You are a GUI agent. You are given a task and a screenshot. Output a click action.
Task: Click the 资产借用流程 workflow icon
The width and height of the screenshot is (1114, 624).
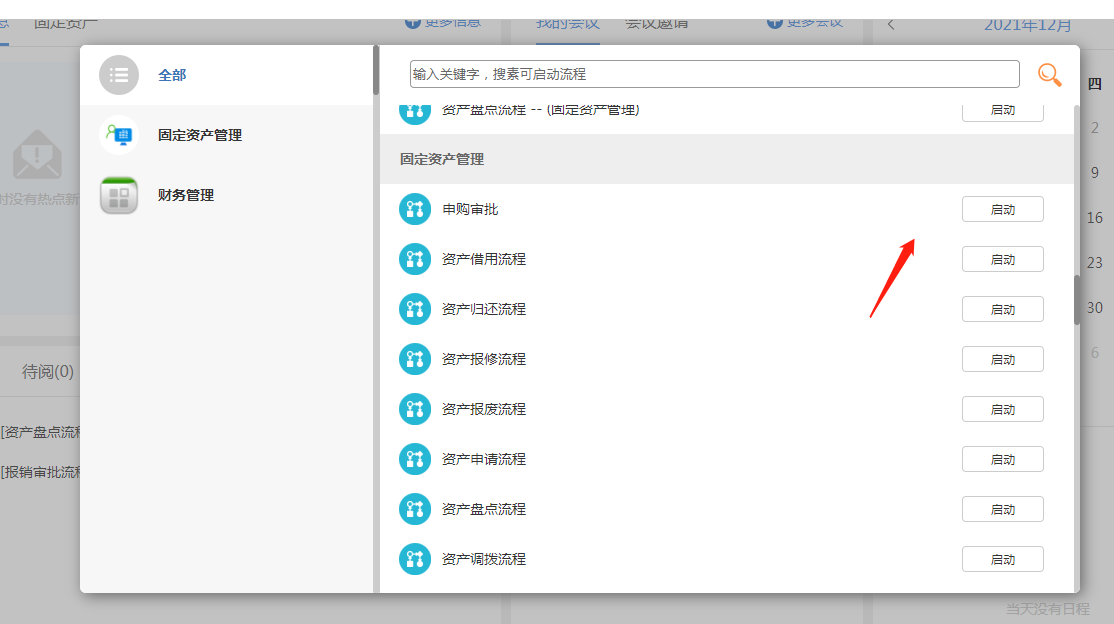point(415,259)
